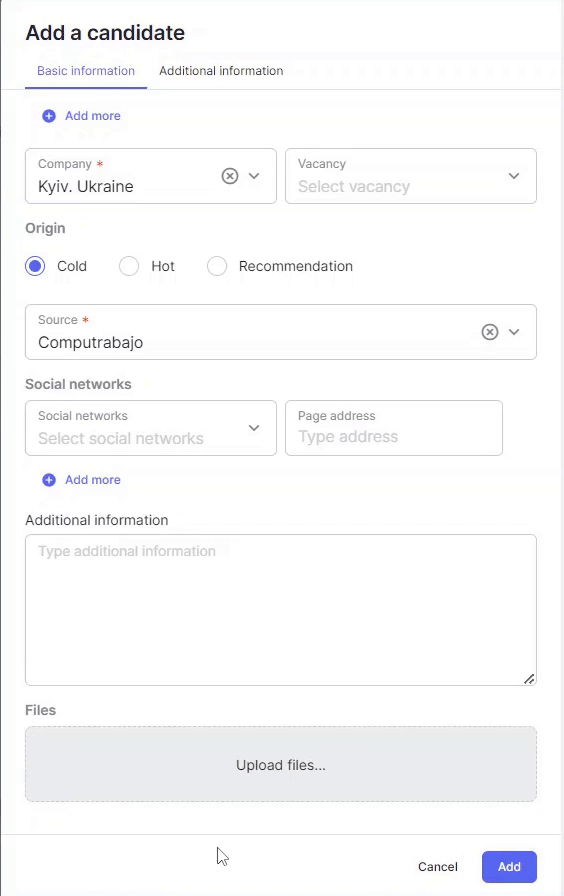
Task: Select the Basic information tab
Action: click(86, 71)
